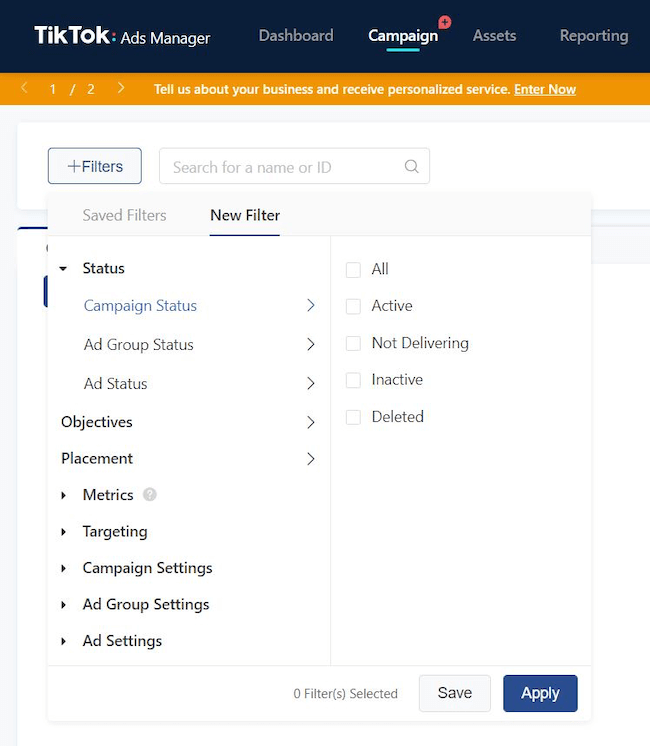Tick the Not Delivering checkbox
This screenshot has width=650, height=746.
click(x=353, y=344)
